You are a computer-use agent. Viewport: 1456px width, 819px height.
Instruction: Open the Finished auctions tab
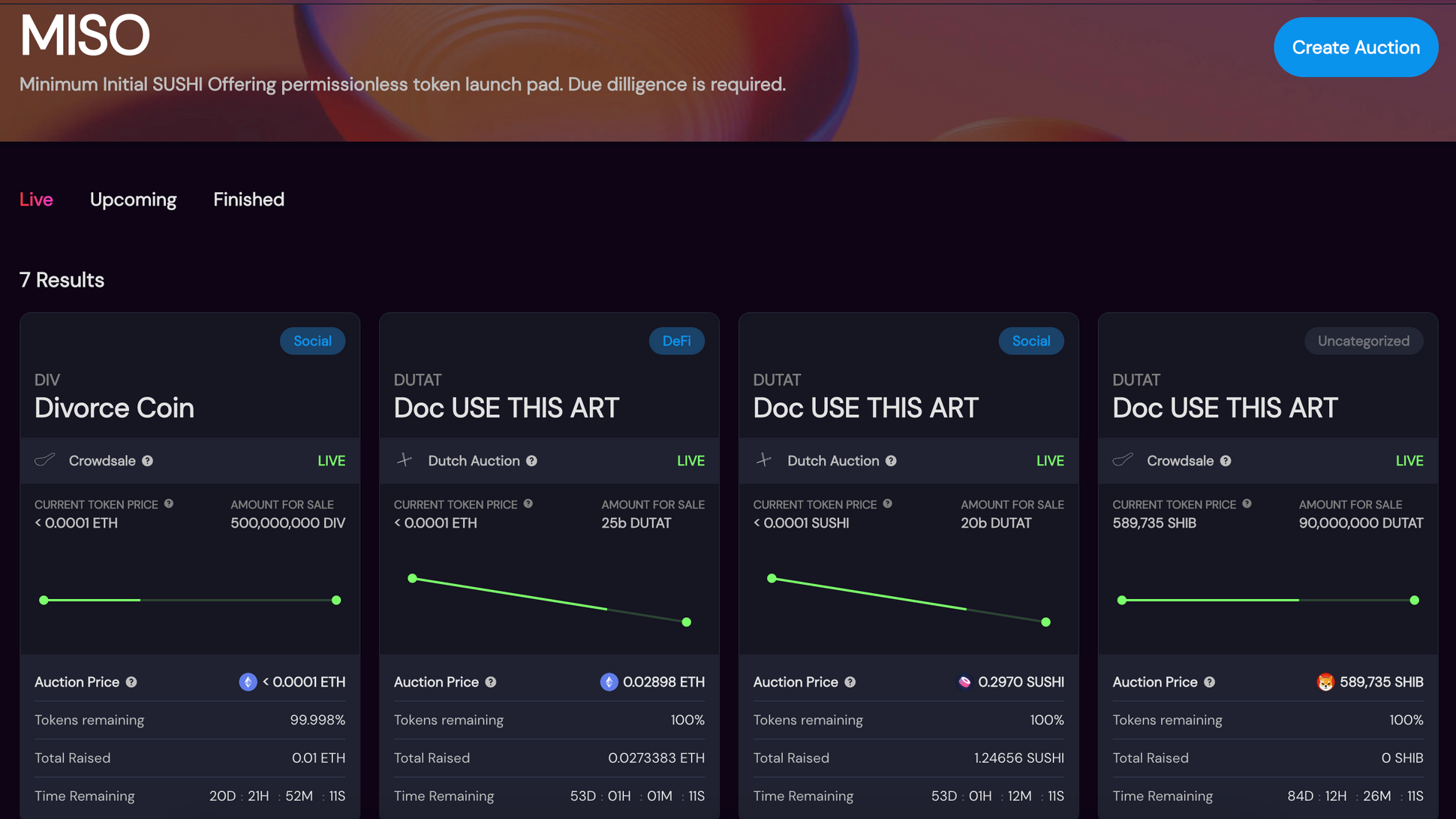(248, 200)
